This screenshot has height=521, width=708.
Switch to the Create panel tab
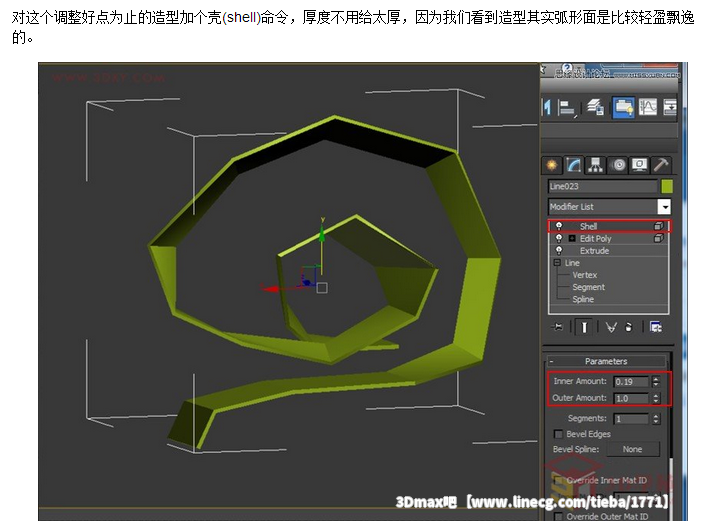click(551, 165)
